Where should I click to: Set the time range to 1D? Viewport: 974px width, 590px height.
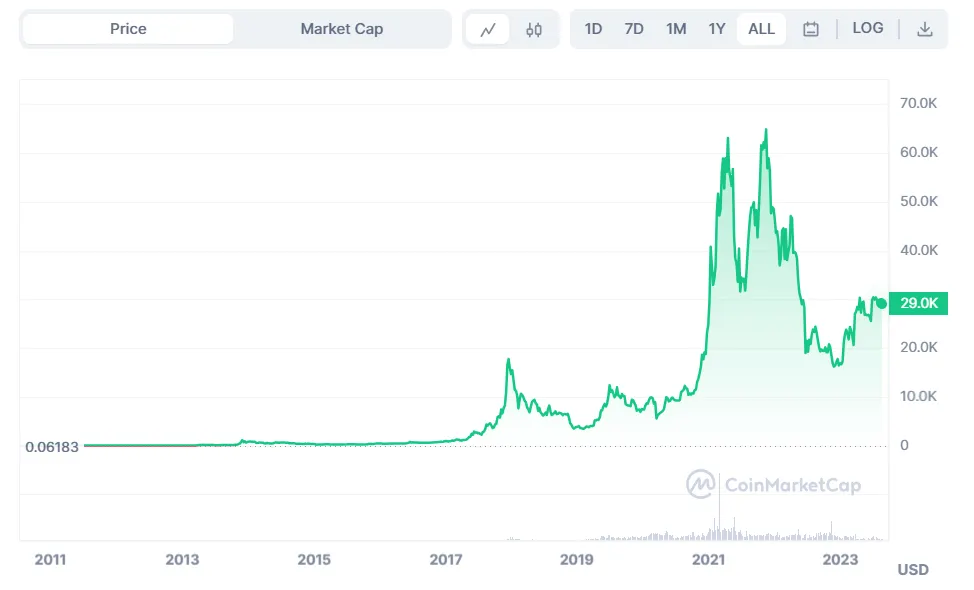coord(593,29)
